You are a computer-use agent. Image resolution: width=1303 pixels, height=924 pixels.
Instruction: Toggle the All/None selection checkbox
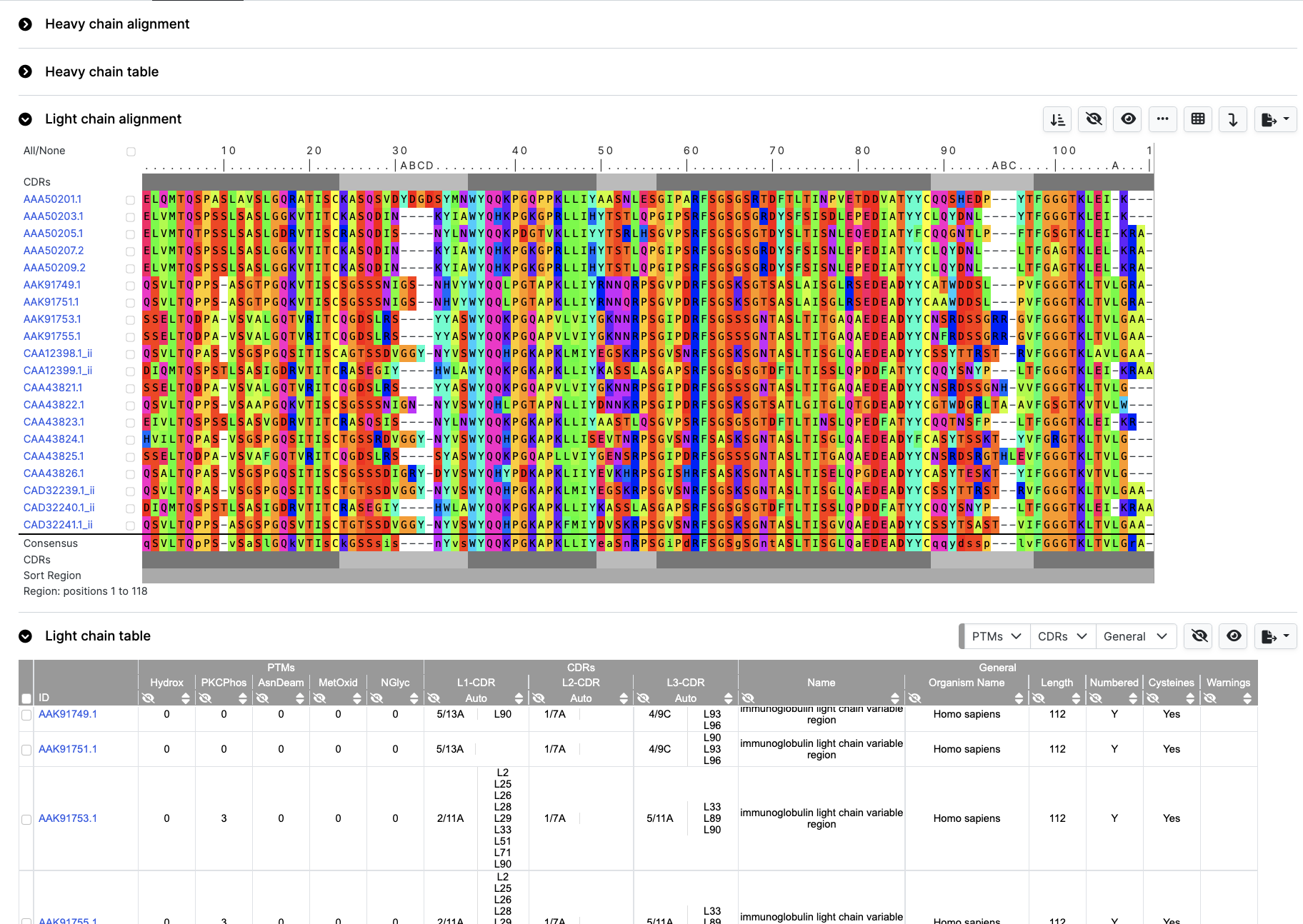click(131, 151)
